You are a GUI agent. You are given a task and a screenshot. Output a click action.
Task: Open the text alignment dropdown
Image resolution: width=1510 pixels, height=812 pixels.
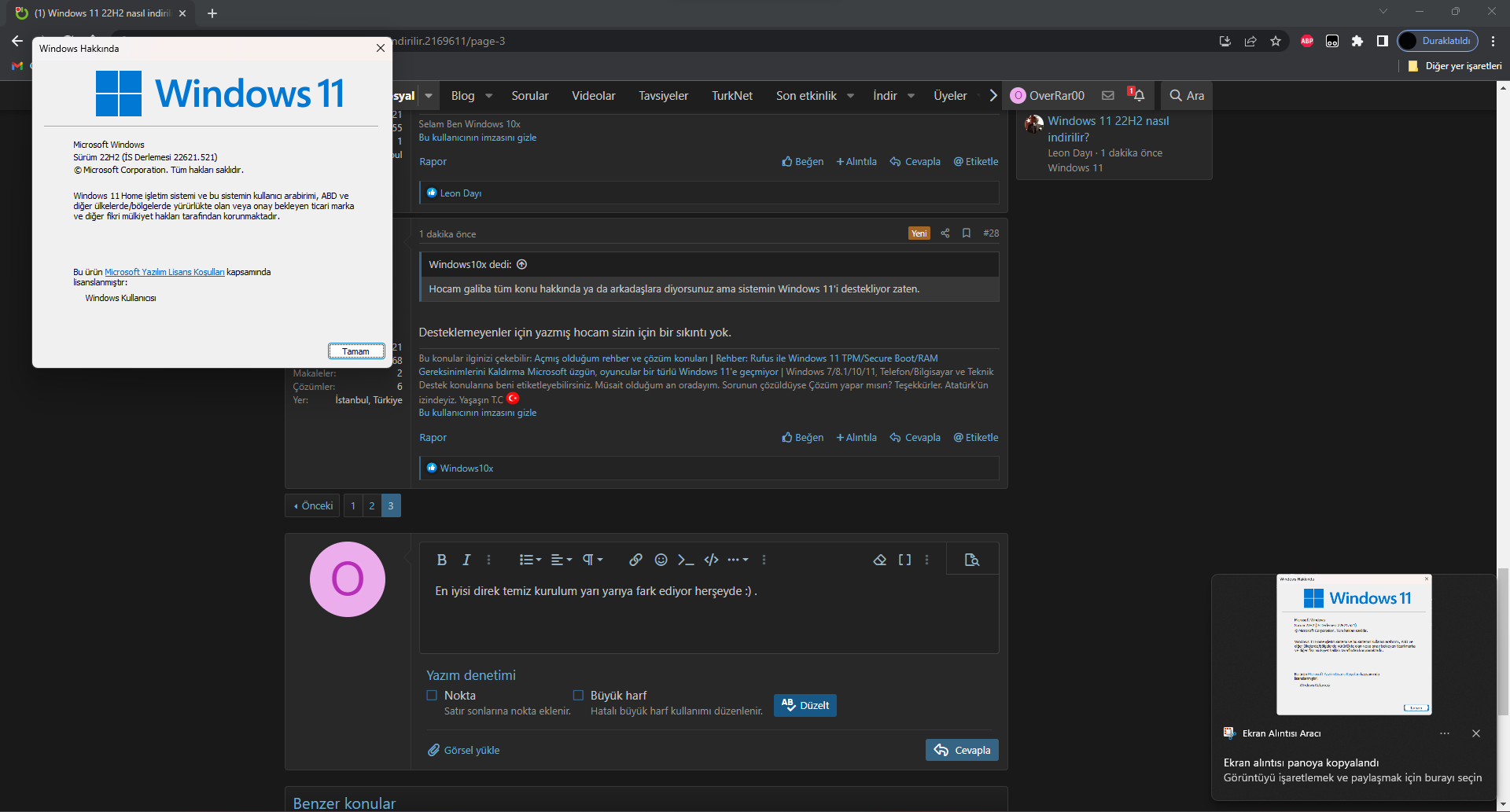tap(562, 560)
